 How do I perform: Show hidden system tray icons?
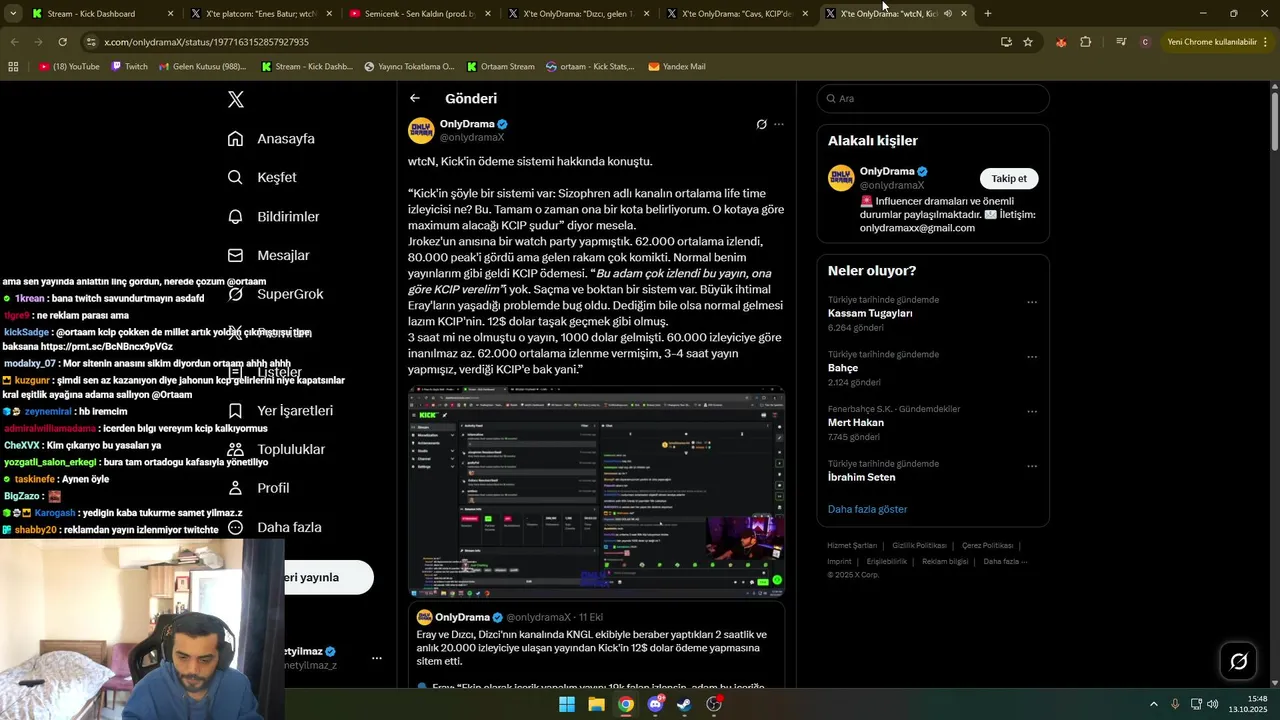point(1153,704)
